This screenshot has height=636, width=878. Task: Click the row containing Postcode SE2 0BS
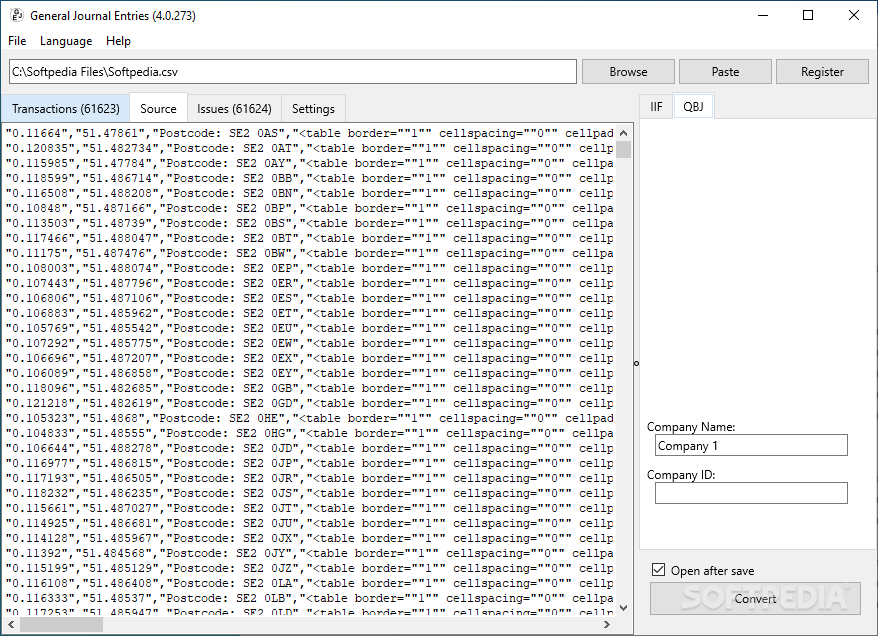coord(310,223)
